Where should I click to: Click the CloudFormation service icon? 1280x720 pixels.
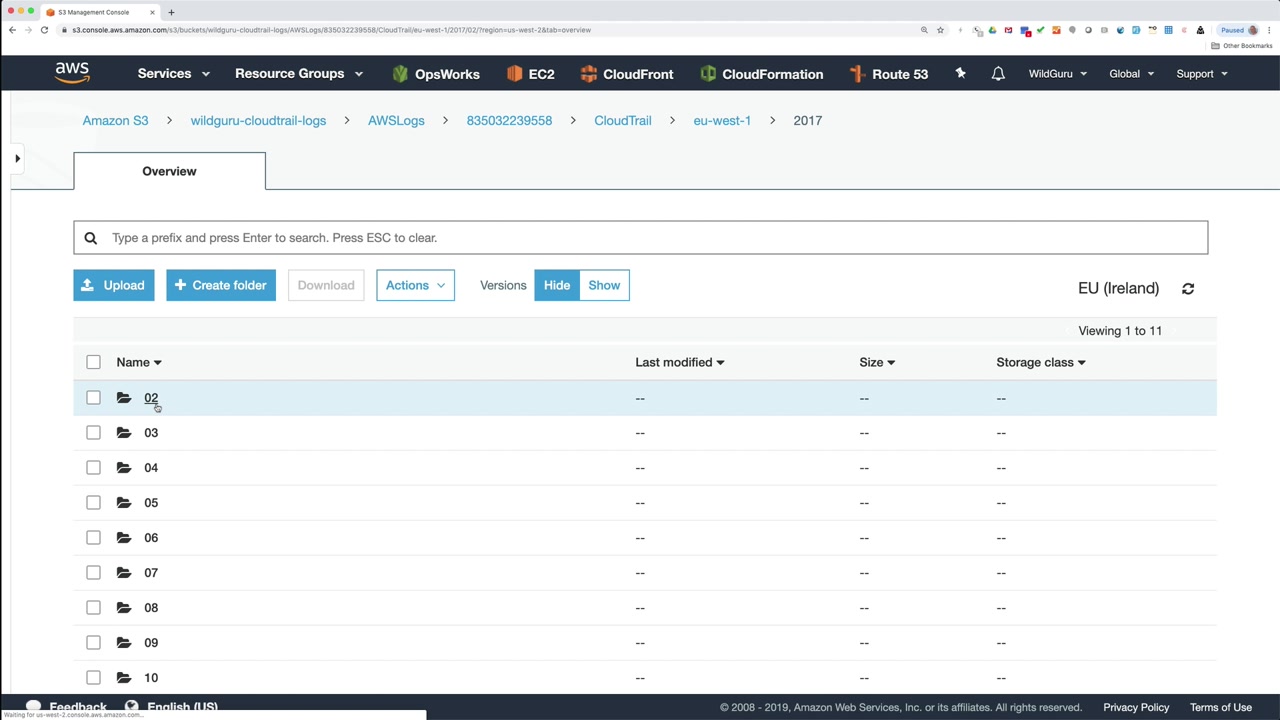(x=708, y=73)
